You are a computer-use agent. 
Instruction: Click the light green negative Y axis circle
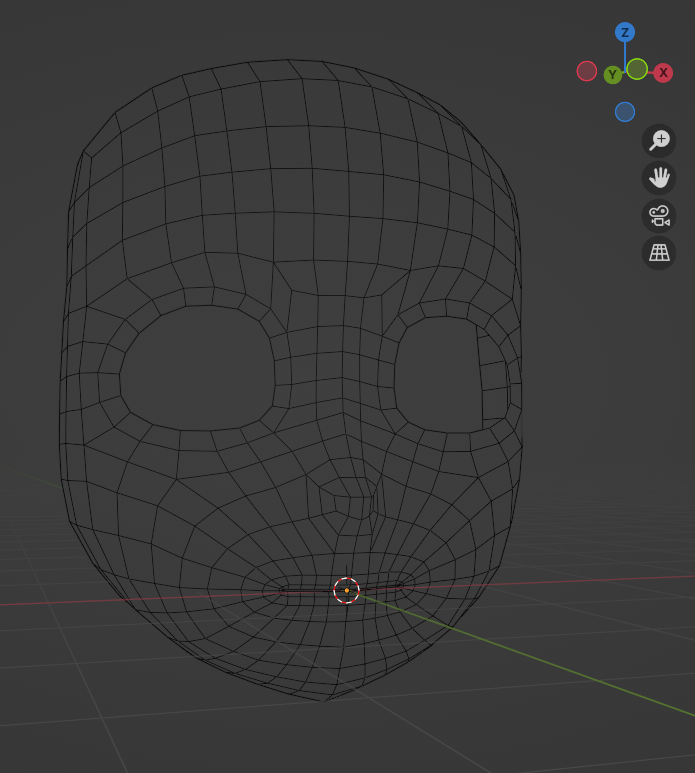click(637, 69)
